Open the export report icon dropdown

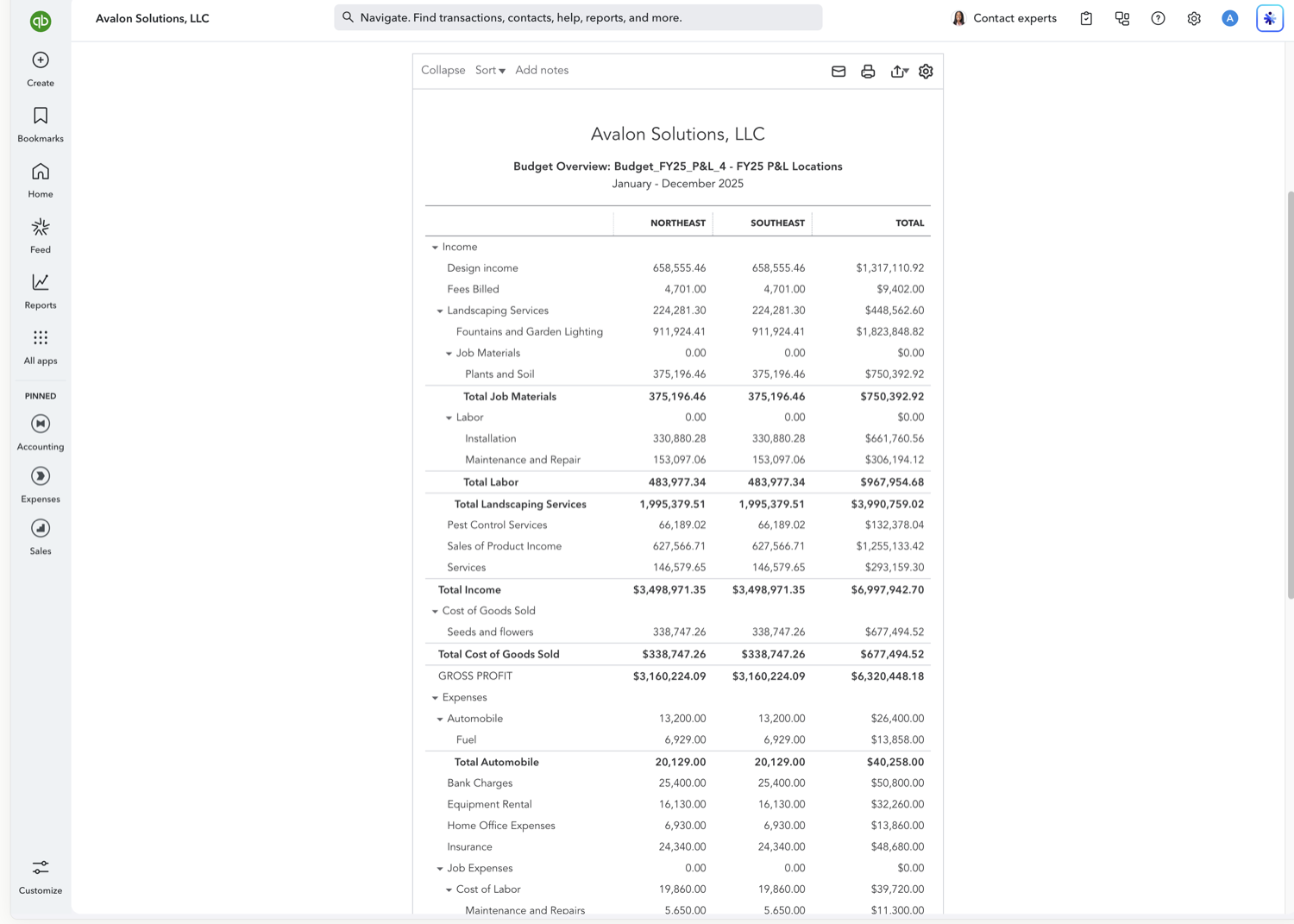click(x=899, y=72)
